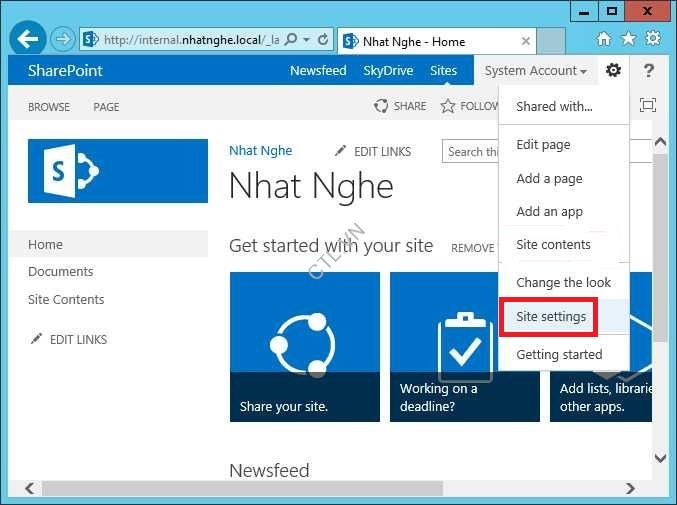Screen dimensions: 677x505
Task: Click the browser Forward arrow button
Action: click(63, 39)
